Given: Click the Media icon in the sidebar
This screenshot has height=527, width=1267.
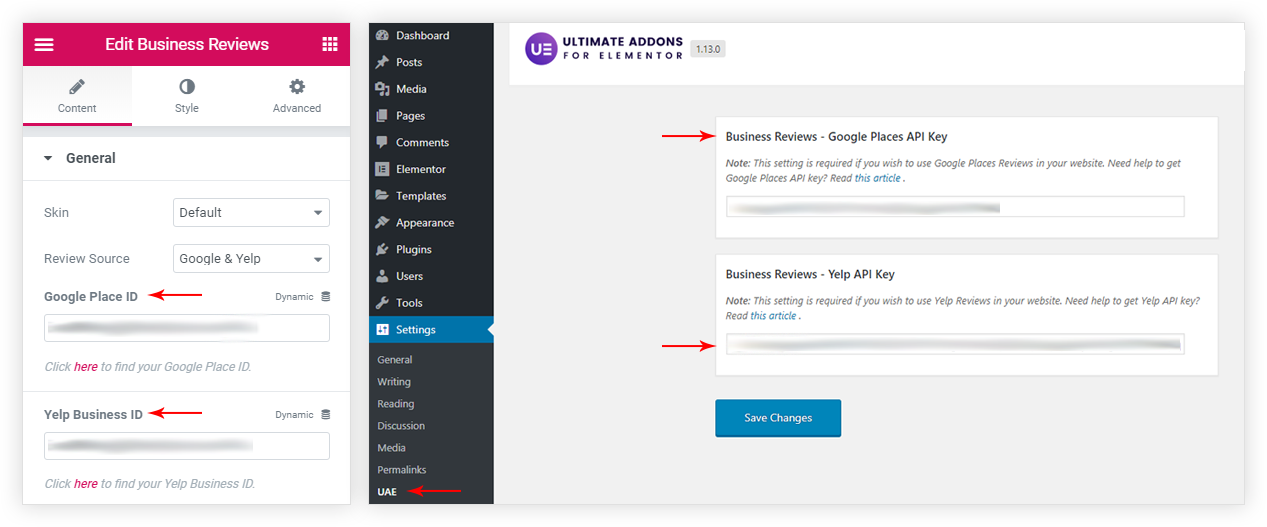Looking at the screenshot, I should point(382,89).
